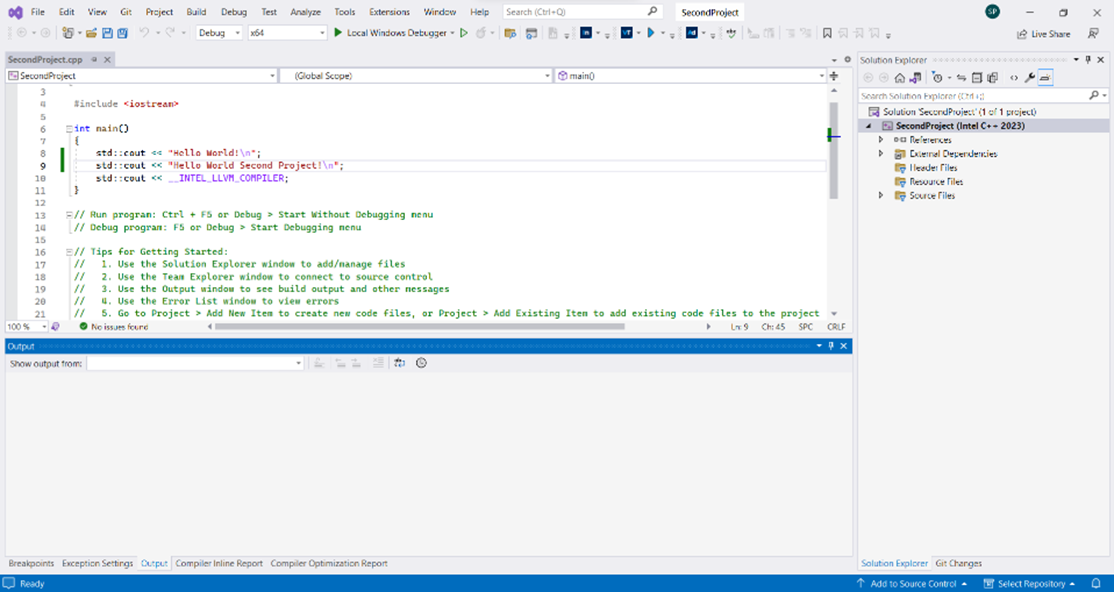This screenshot has height=592, width=1114.
Task: Click the Home icon in Solution Explorer
Action: (900, 77)
